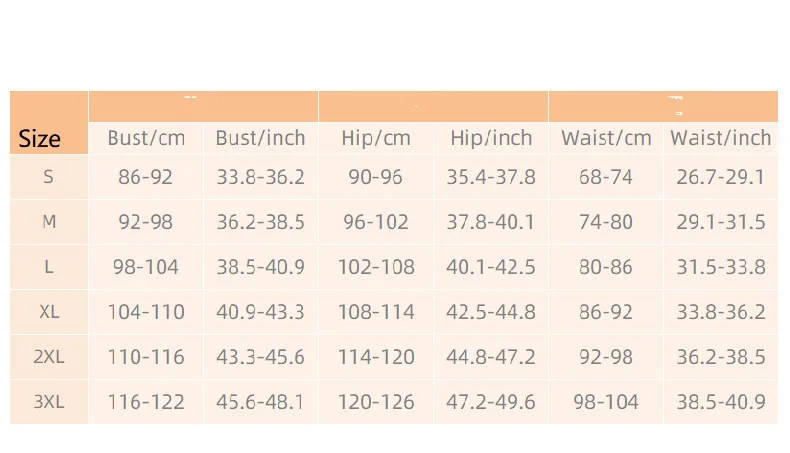Image resolution: width=790 pixels, height=453 pixels.
Task: Click the Size column header
Action: (x=40, y=138)
